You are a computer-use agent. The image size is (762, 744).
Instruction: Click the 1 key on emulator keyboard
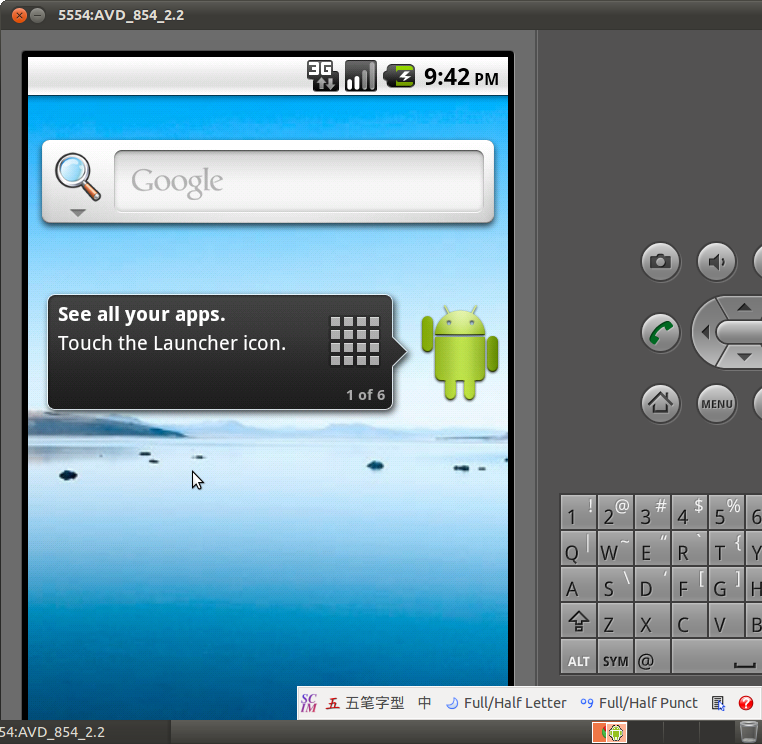coord(578,512)
